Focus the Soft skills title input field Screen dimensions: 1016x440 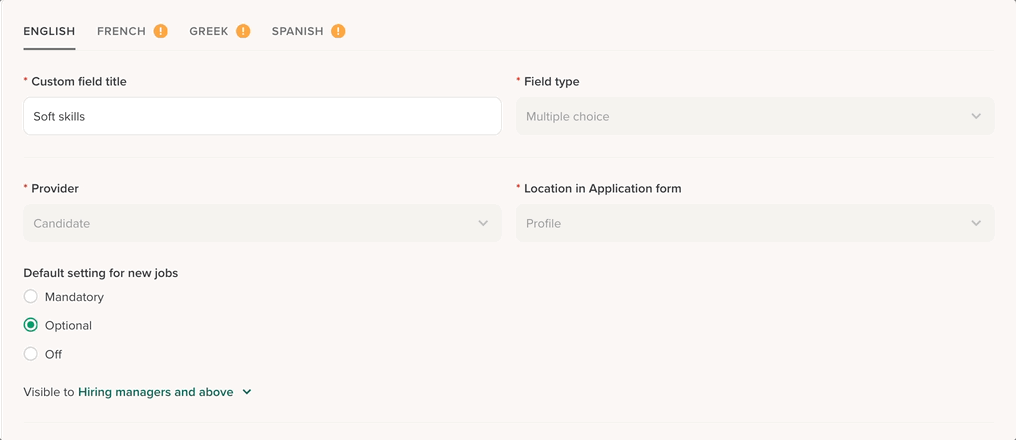pyautogui.click(x=262, y=116)
